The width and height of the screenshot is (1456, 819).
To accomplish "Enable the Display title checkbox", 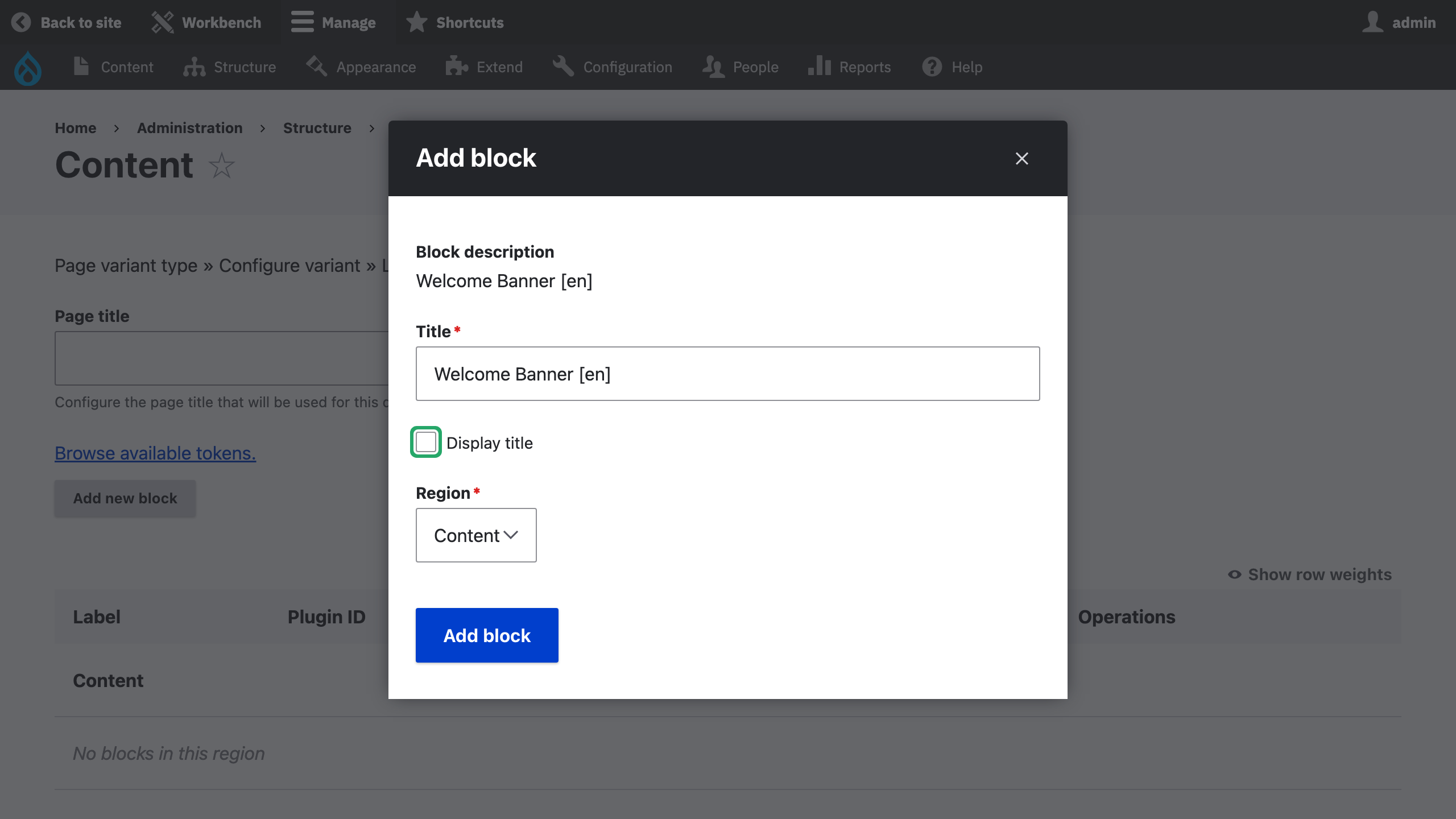I will [425, 442].
